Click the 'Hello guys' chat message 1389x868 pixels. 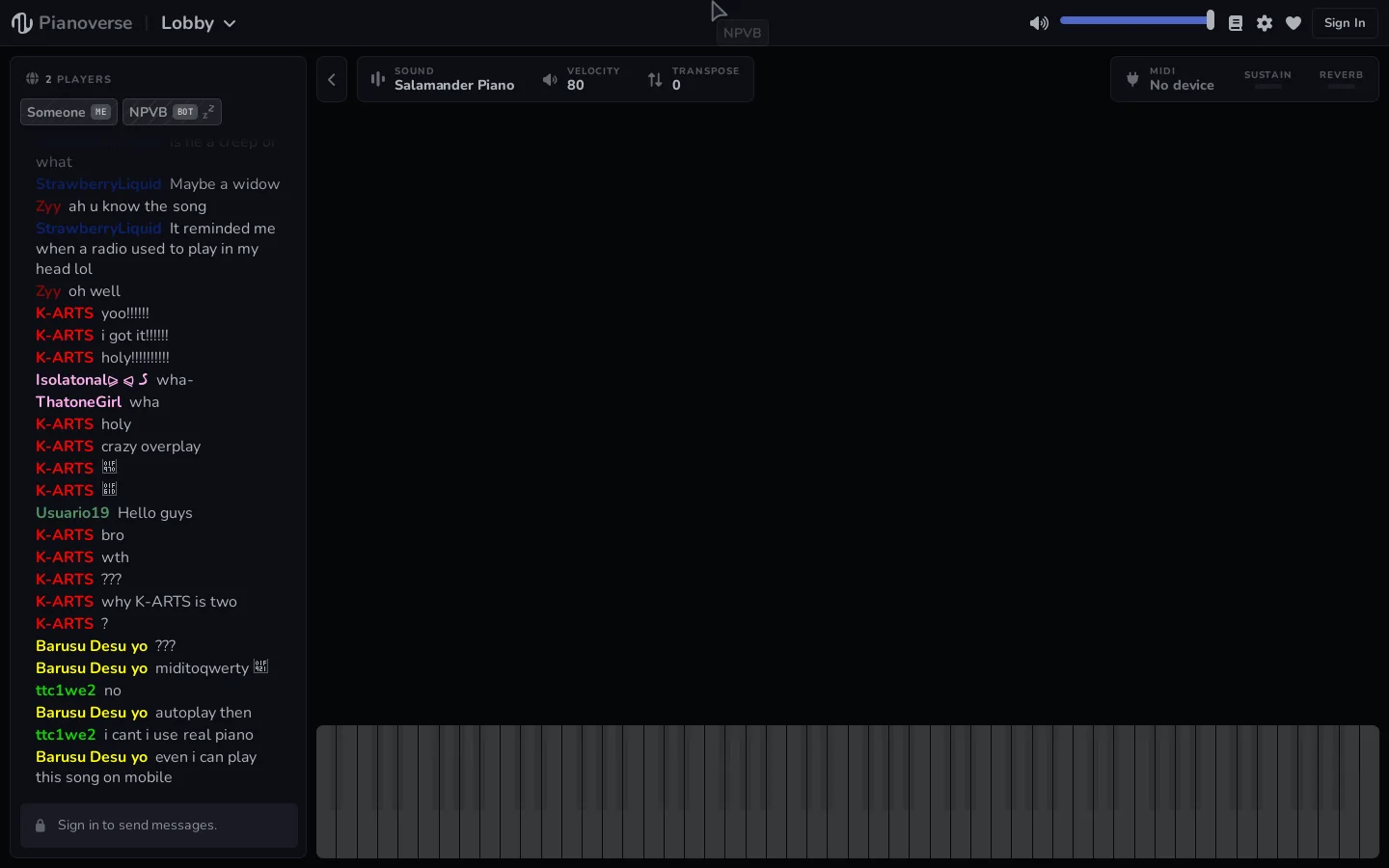pyautogui.click(x=155, y=513)
